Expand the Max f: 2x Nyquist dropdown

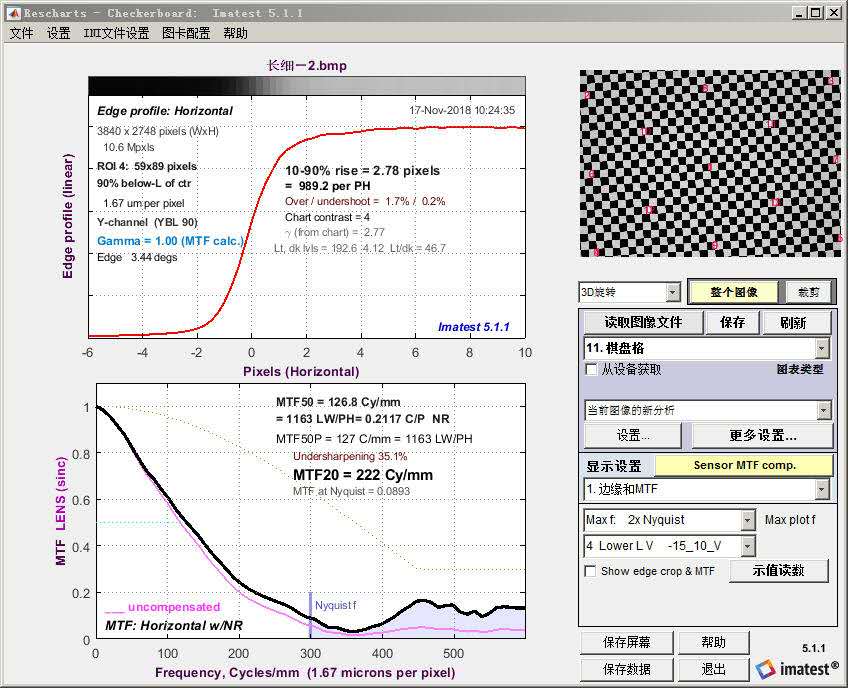point(747,520)
